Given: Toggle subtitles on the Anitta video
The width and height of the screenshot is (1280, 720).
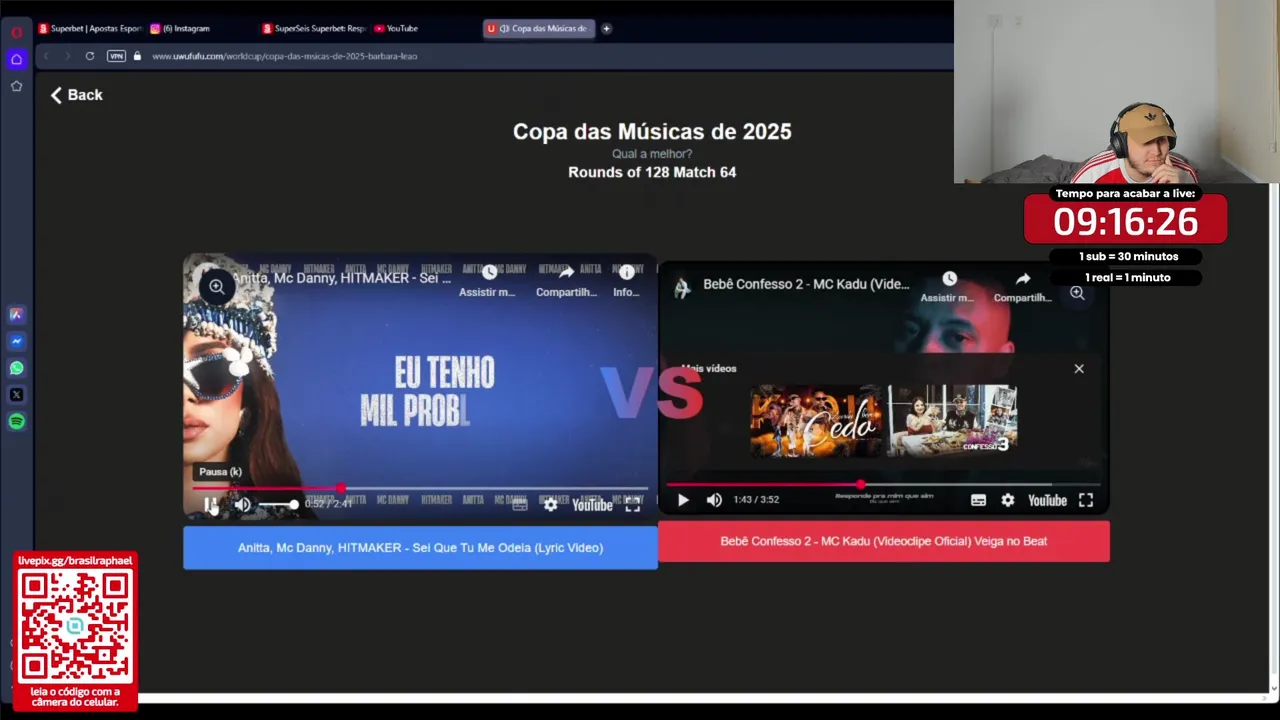Looking at the screenshot, I should click(520, 505).
